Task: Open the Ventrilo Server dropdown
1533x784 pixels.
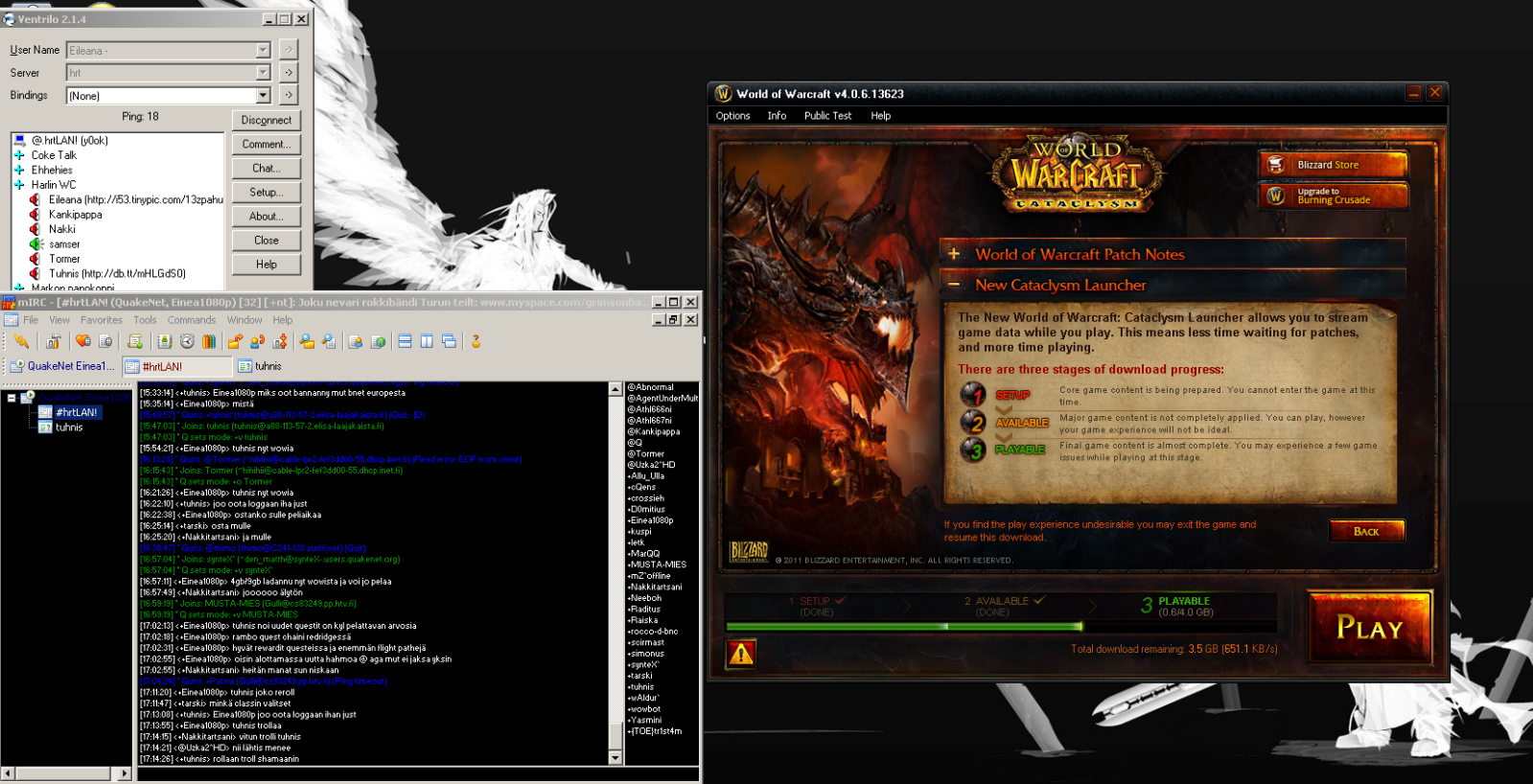Action: [263, 73]
